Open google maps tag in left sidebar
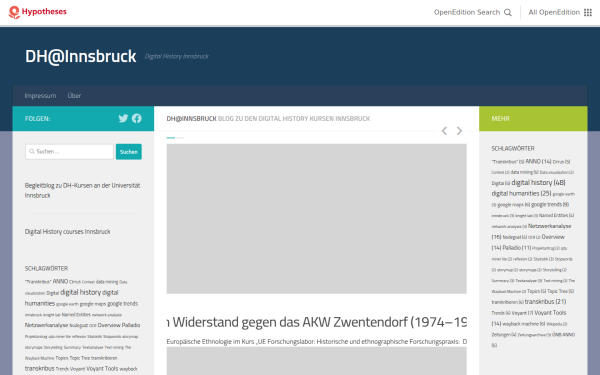 pos(93,304)
